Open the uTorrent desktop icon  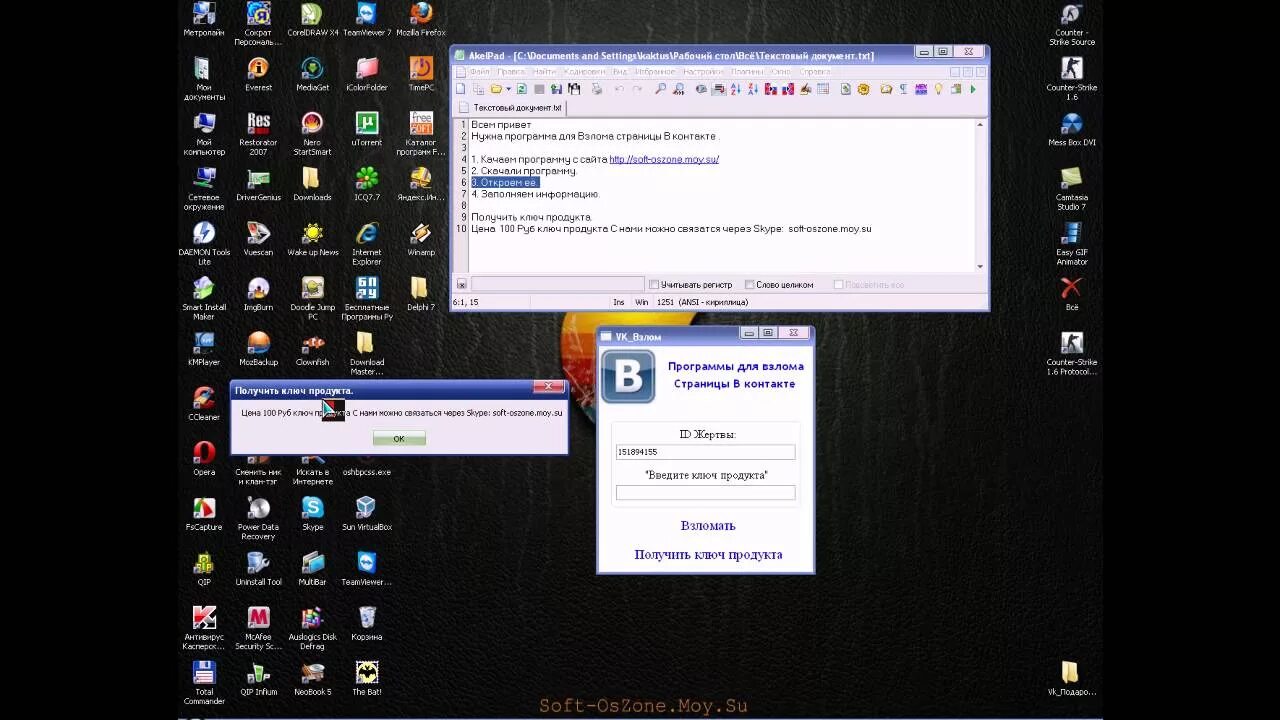[367, 129]
